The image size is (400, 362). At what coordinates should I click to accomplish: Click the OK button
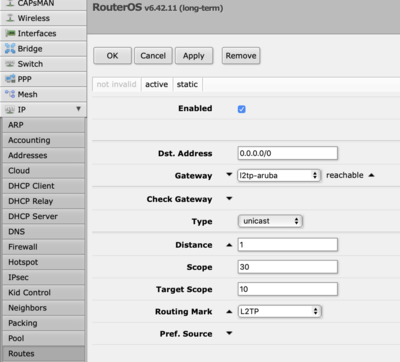112,56
